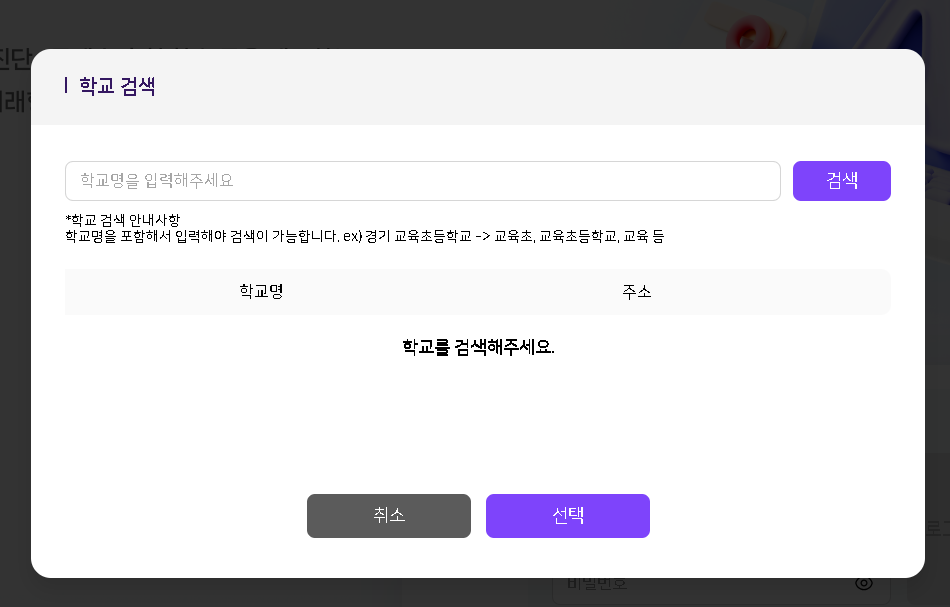Confirm with the purple 선택 button
The image size is (950, 607).
(x=567, y=516)
